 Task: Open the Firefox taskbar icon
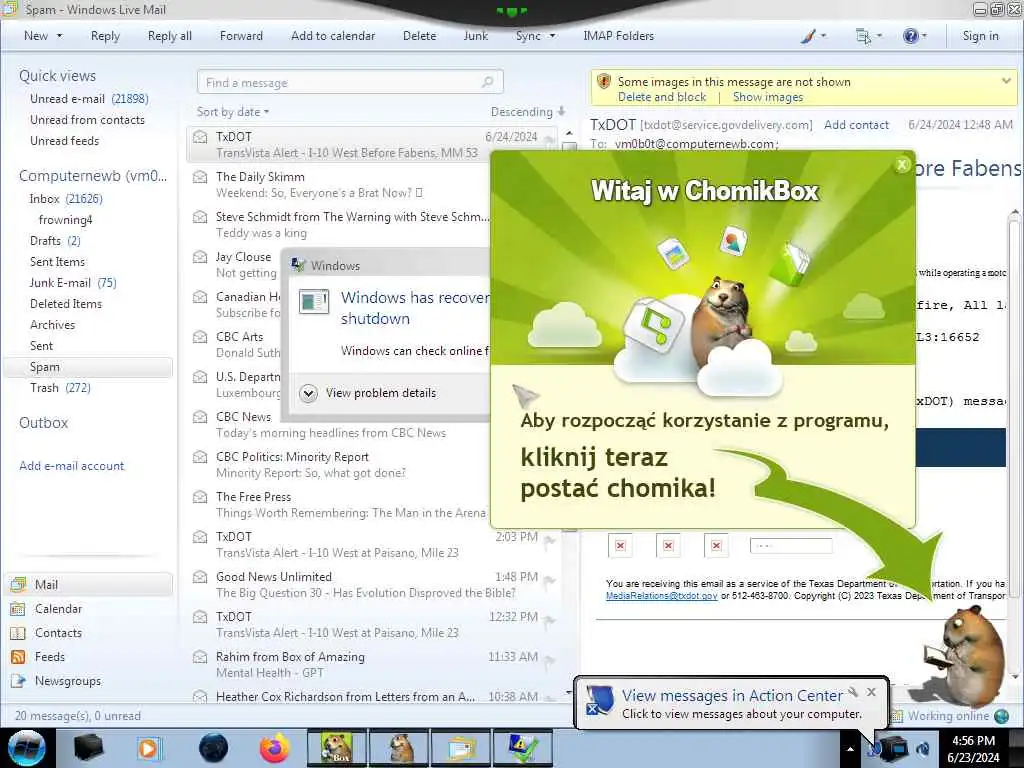[275, 748]
